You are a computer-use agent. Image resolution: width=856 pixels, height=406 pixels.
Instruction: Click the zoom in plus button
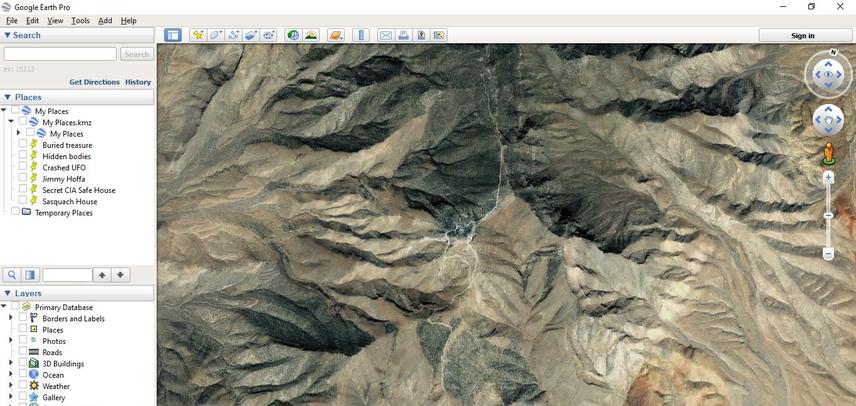[x=828, y=177]
